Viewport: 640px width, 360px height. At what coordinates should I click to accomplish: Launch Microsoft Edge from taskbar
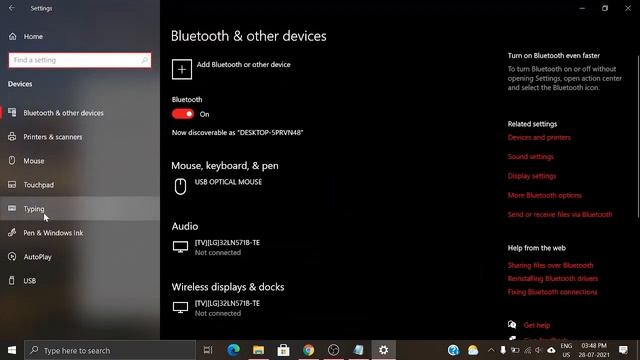pyautogui.click(x=233, y=350)
